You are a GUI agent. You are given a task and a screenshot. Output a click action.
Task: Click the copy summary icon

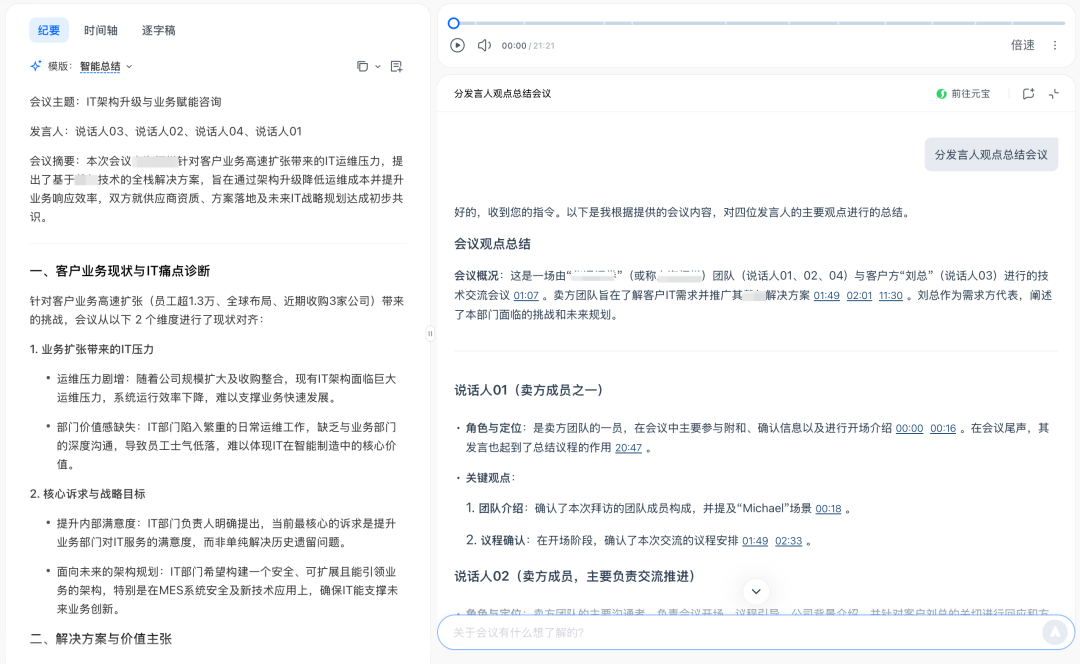pos(362,66)
